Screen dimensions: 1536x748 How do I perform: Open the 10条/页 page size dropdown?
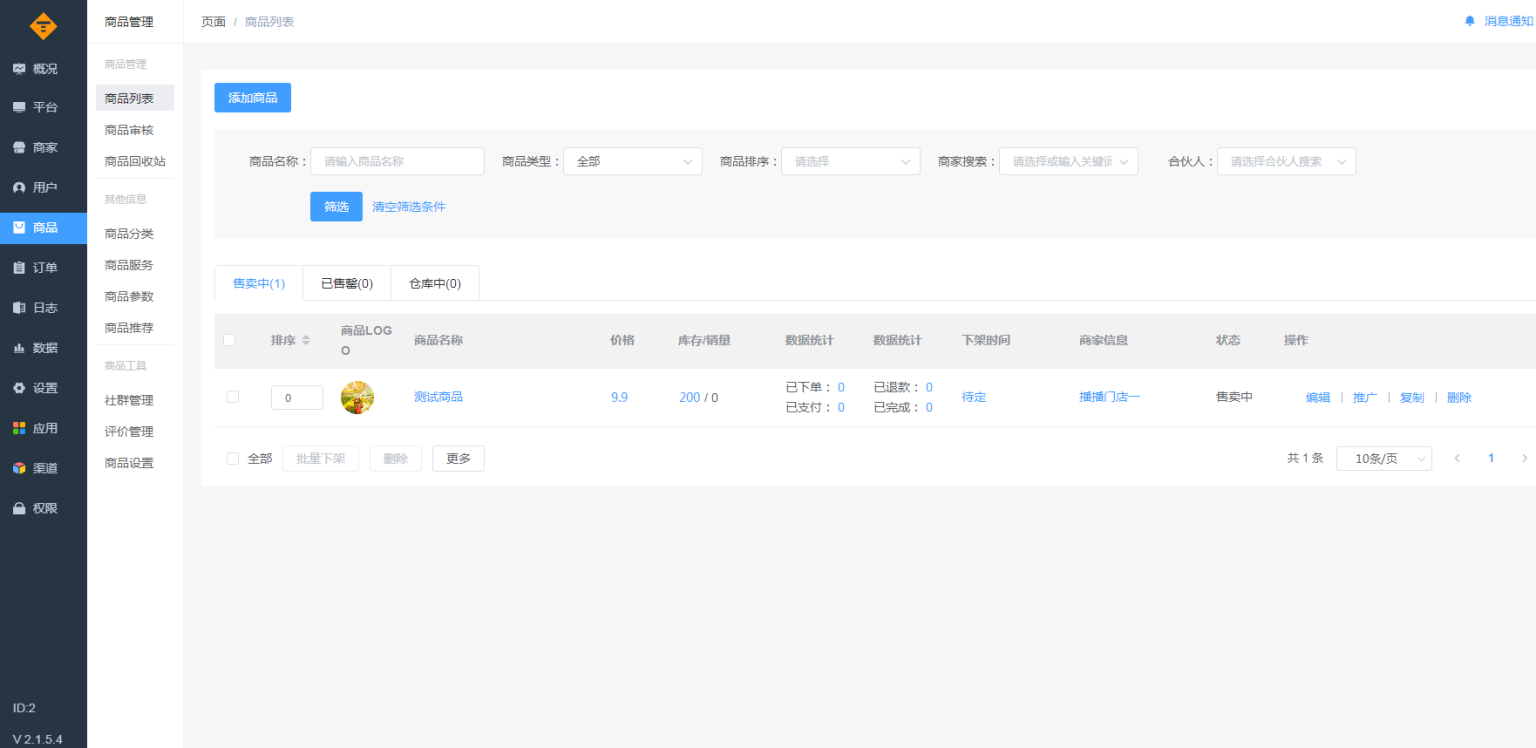point(1384,458)
